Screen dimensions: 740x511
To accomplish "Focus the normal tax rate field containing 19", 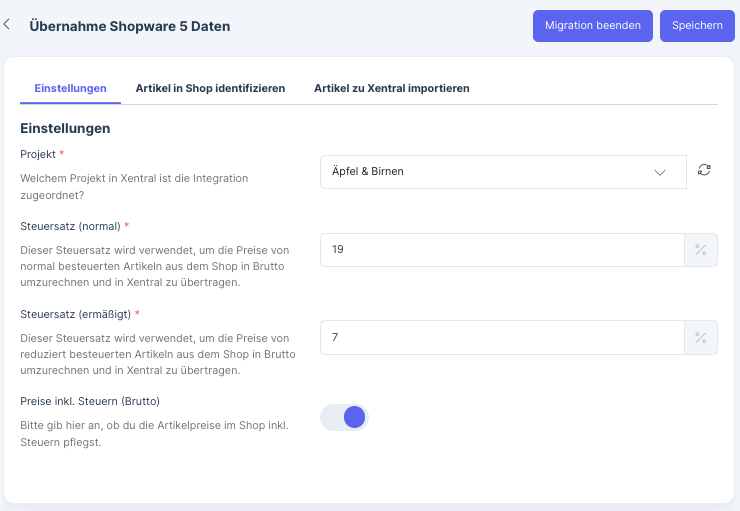I will click(500, 250).
